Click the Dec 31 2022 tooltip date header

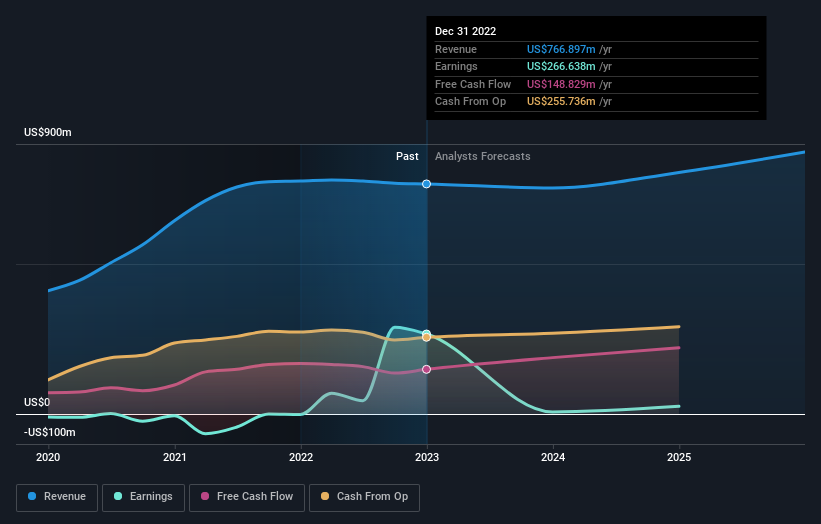coord(465,32)
